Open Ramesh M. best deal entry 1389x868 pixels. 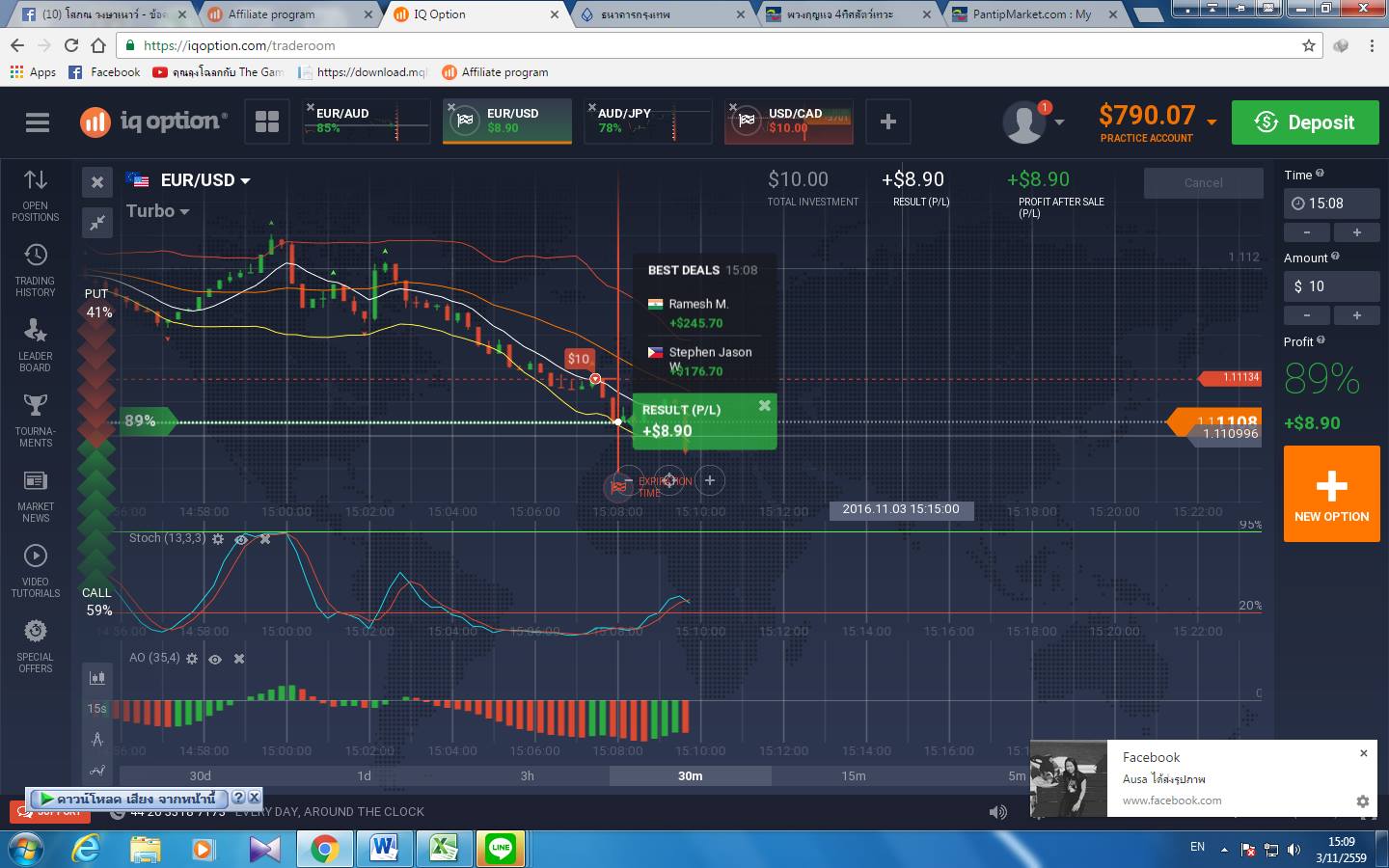click(x=703, y=313)
